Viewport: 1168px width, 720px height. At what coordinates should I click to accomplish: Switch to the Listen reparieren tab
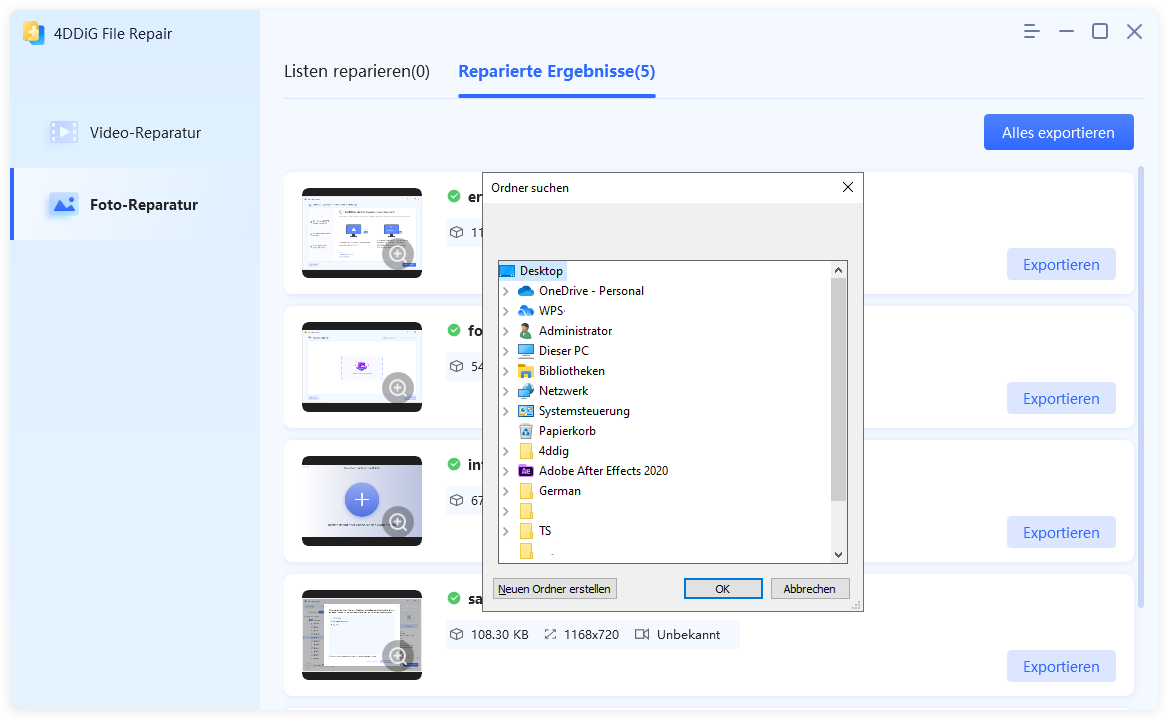point(356,71)
